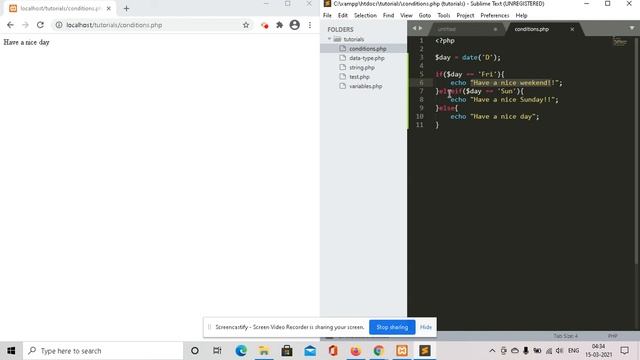Click the Chrome forward arrow
Image resolution: width=640 pixels, height=360 pixels.
click(x=25, y=25)
